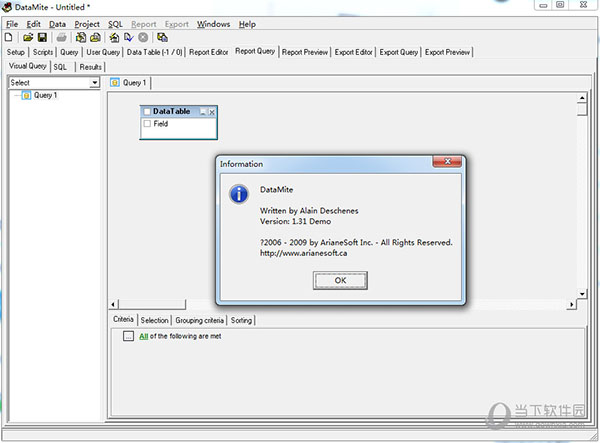Select the Visual Query sub-tab
This screenshot has width=600, height=443.
(x=28, y=66)
